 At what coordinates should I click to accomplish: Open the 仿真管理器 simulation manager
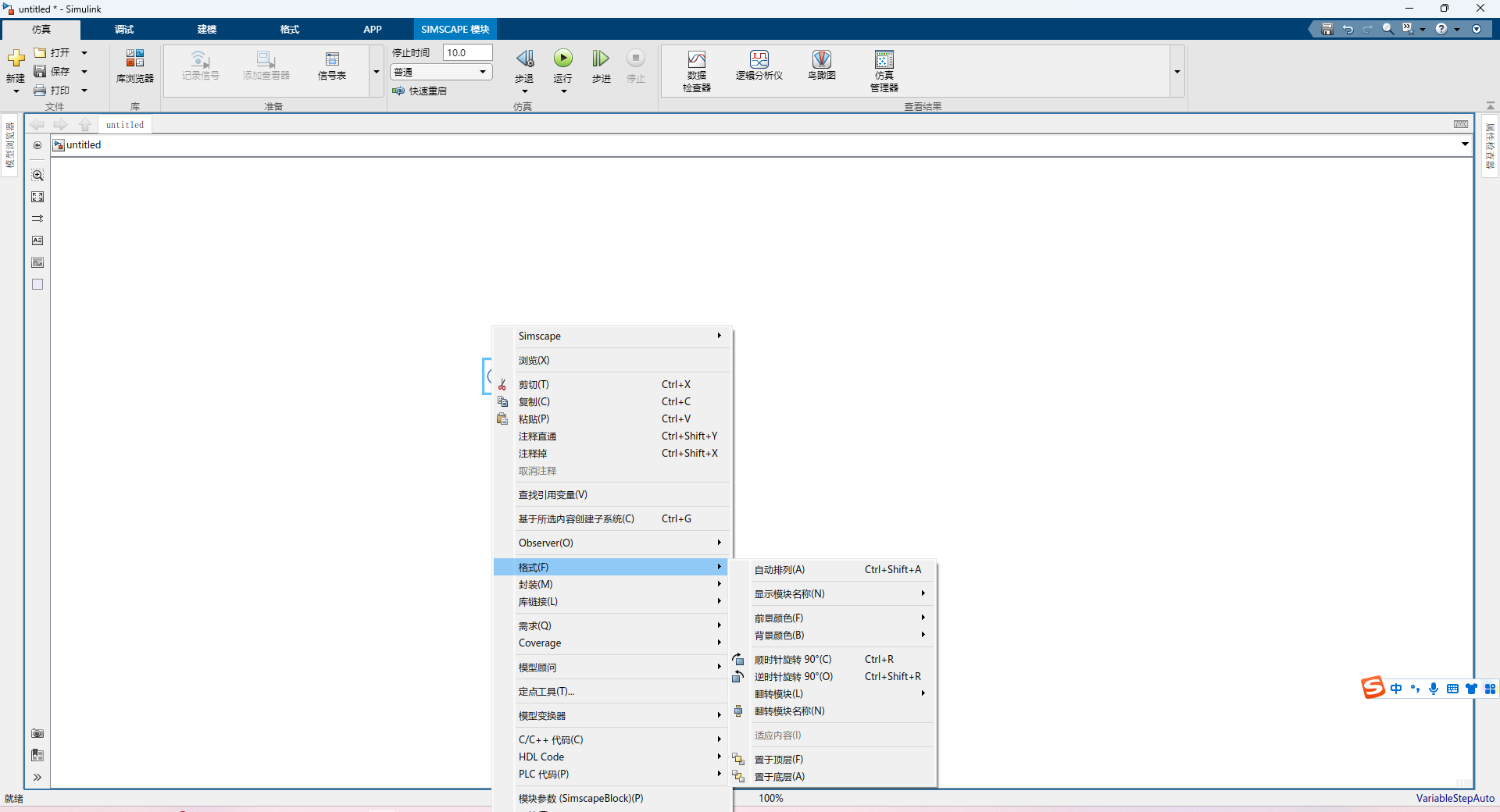coord(884,70)
